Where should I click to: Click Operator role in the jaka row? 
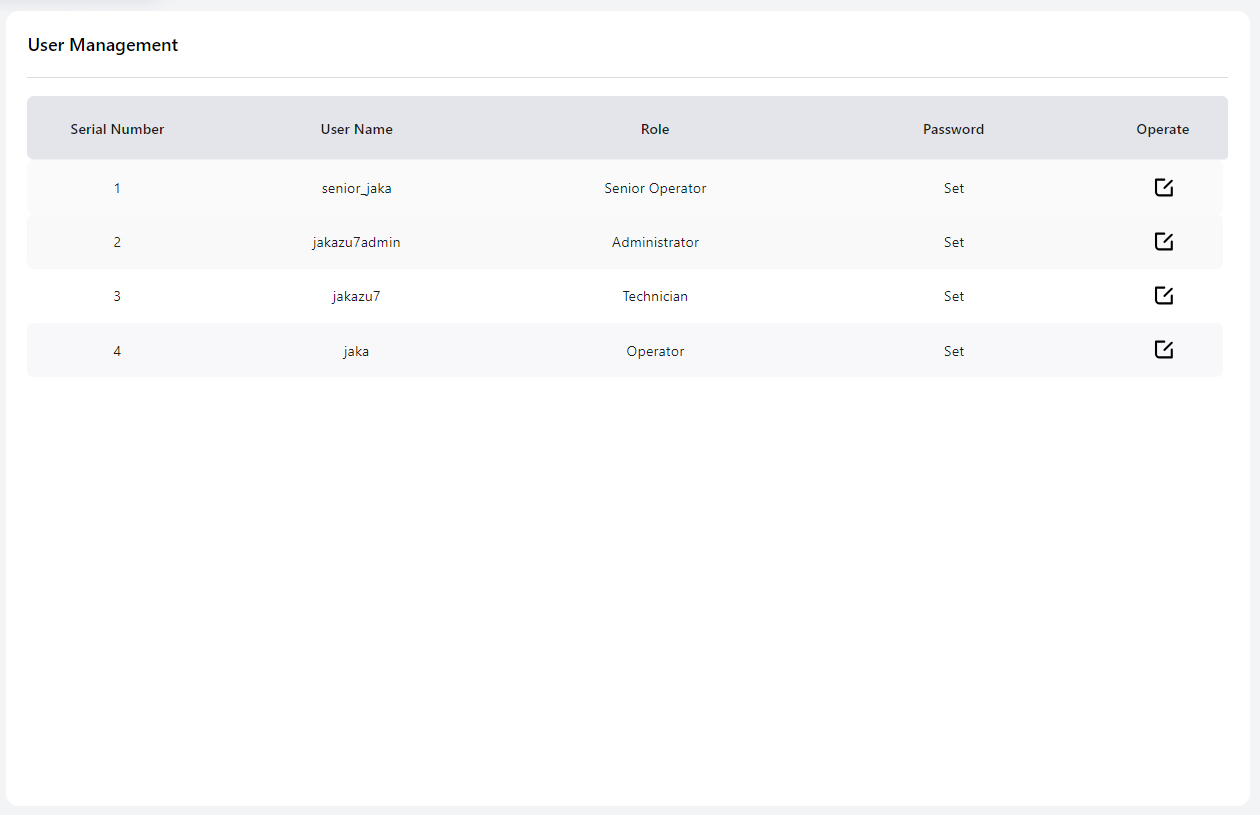[x=655, y=351]
